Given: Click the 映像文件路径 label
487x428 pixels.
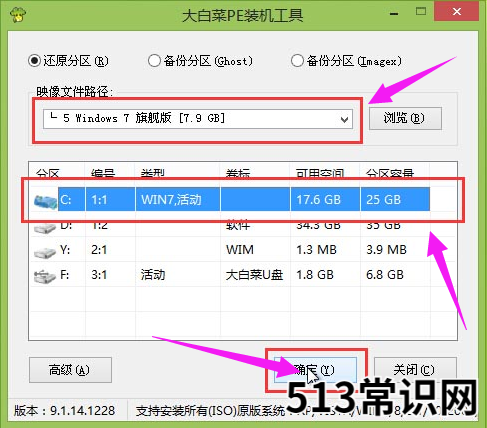Looking at the screenshot, I should pyautogui.click(x=75, y=91).
